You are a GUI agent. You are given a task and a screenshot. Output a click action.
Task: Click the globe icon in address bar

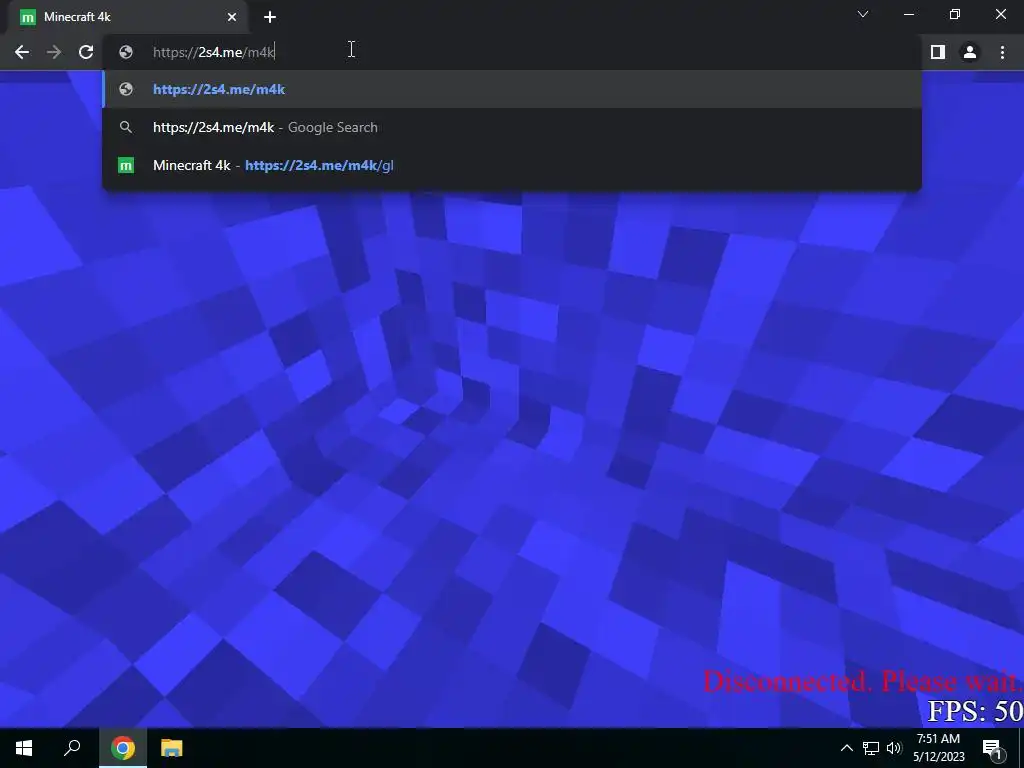pyautogui.click(x=126, y=52)
